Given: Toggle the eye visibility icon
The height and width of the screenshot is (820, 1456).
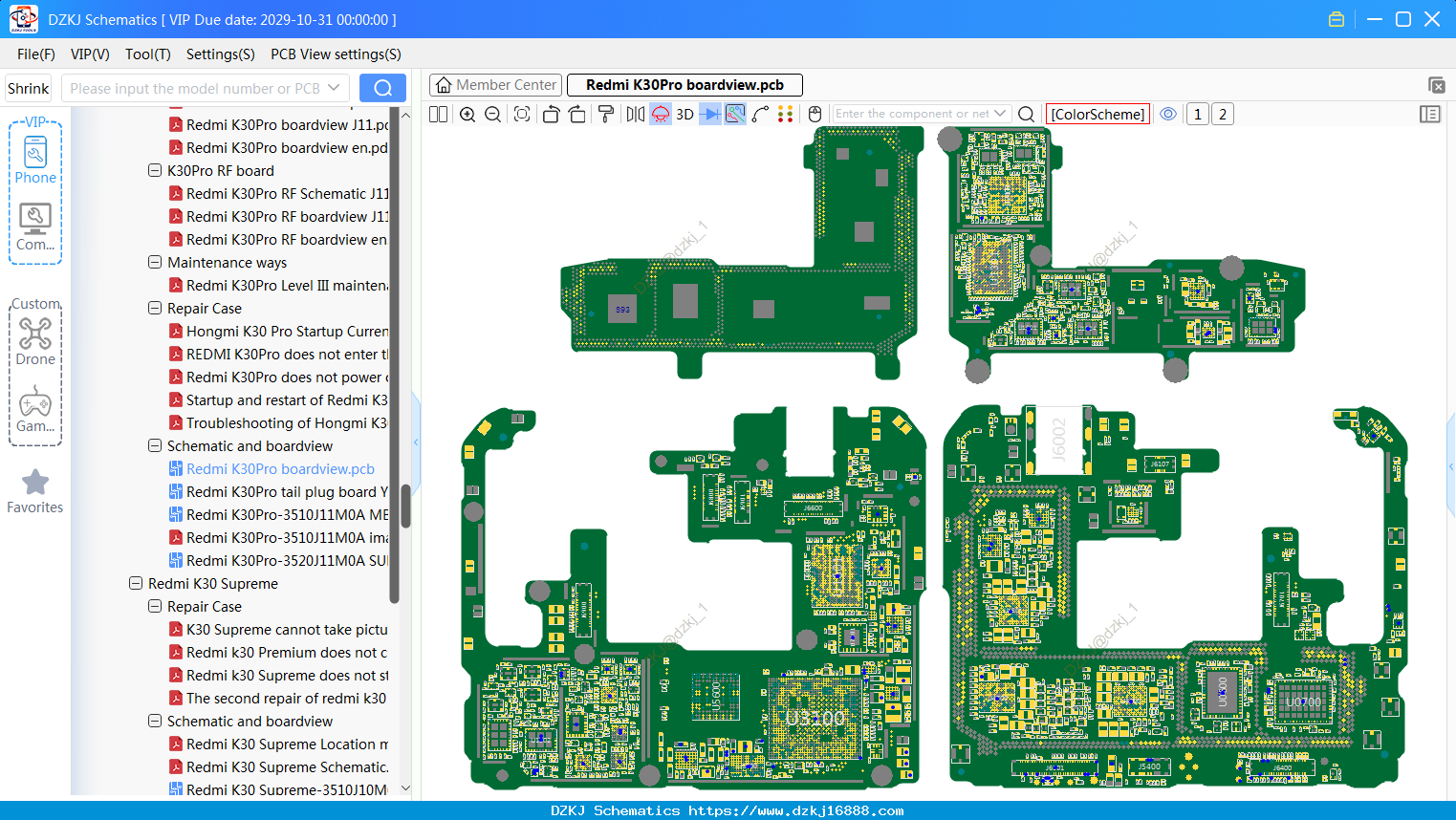Looking at the screenshot, I should tap(1168, 114).
